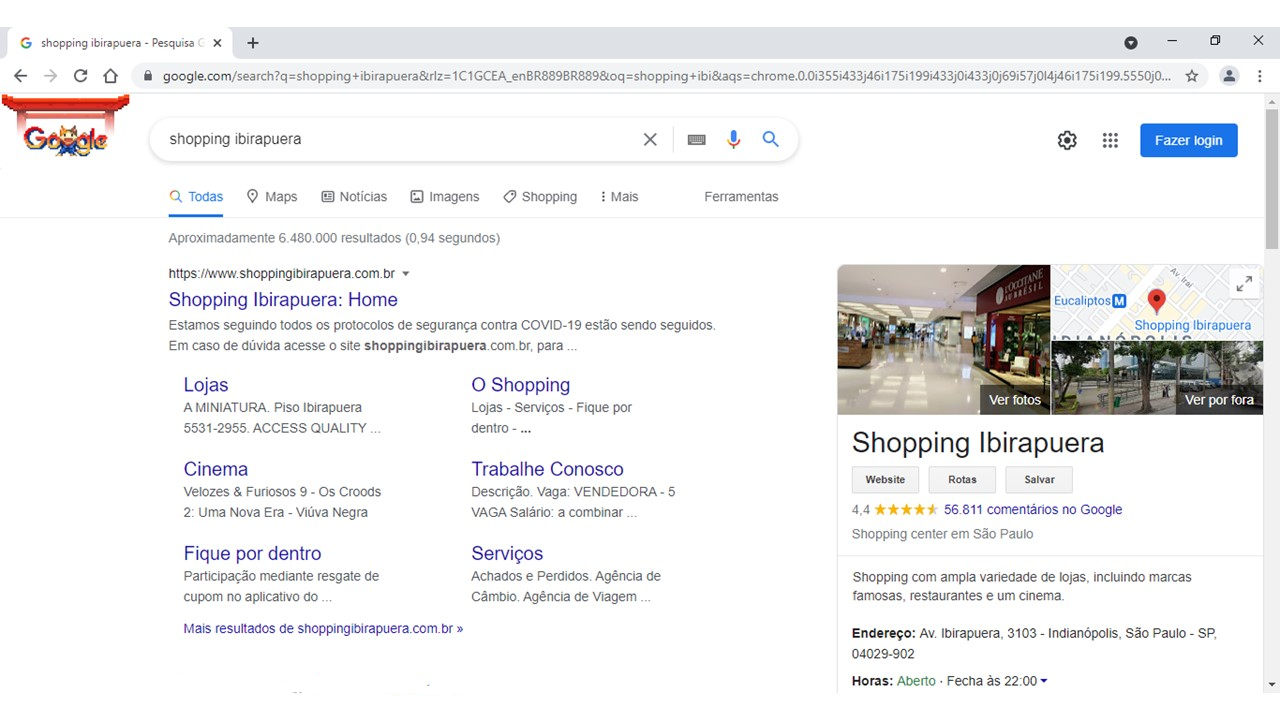Click the Eucaliptos metro station icon

click(1119, 301)
